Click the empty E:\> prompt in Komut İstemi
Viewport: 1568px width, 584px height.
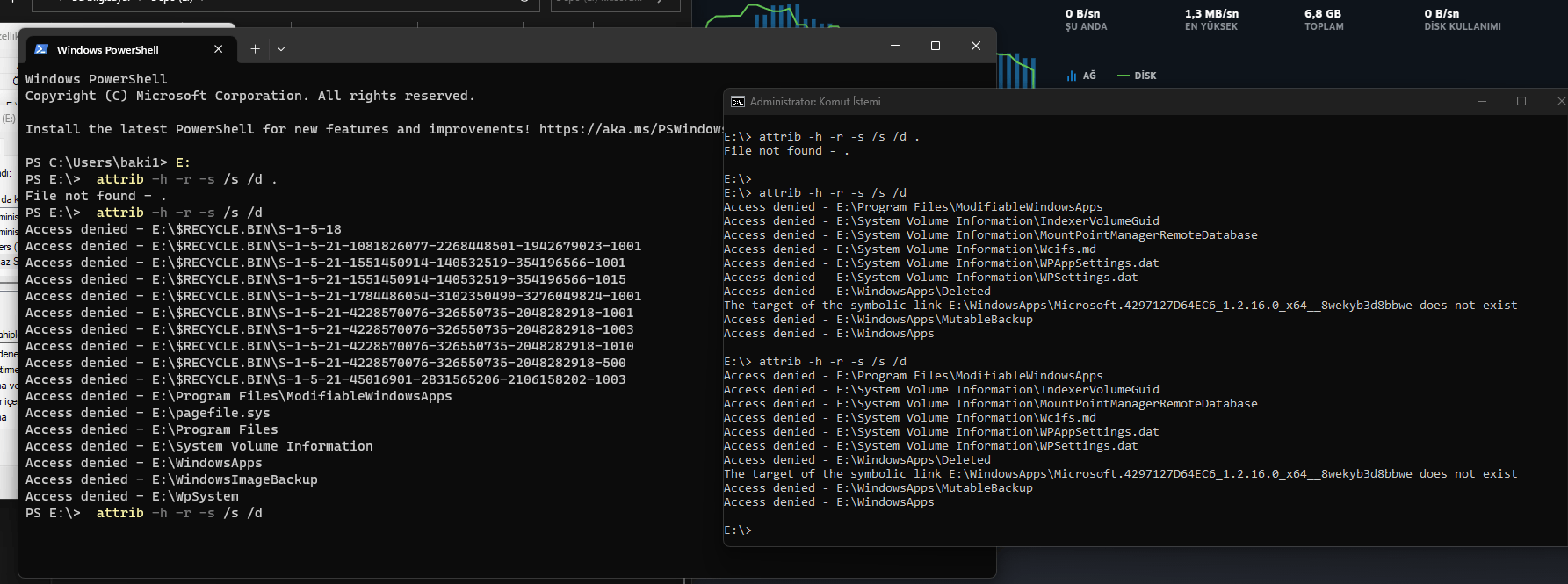coord(738,530)
